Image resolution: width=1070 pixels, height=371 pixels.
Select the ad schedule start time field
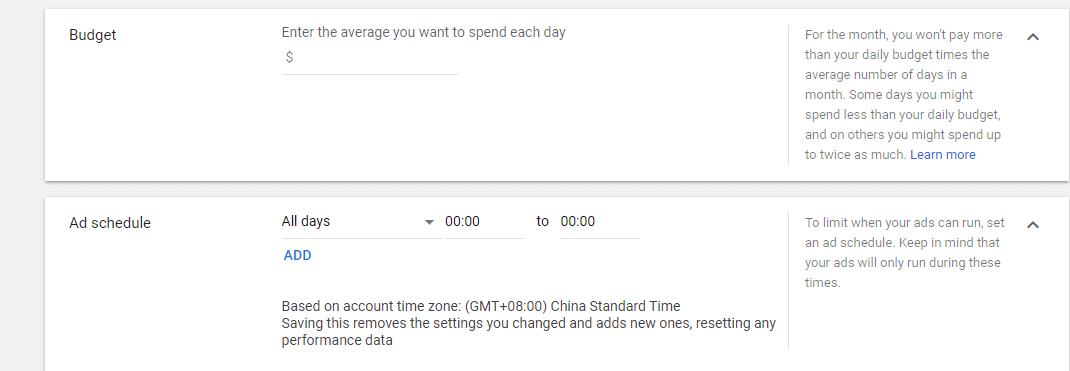click(485, 222)
